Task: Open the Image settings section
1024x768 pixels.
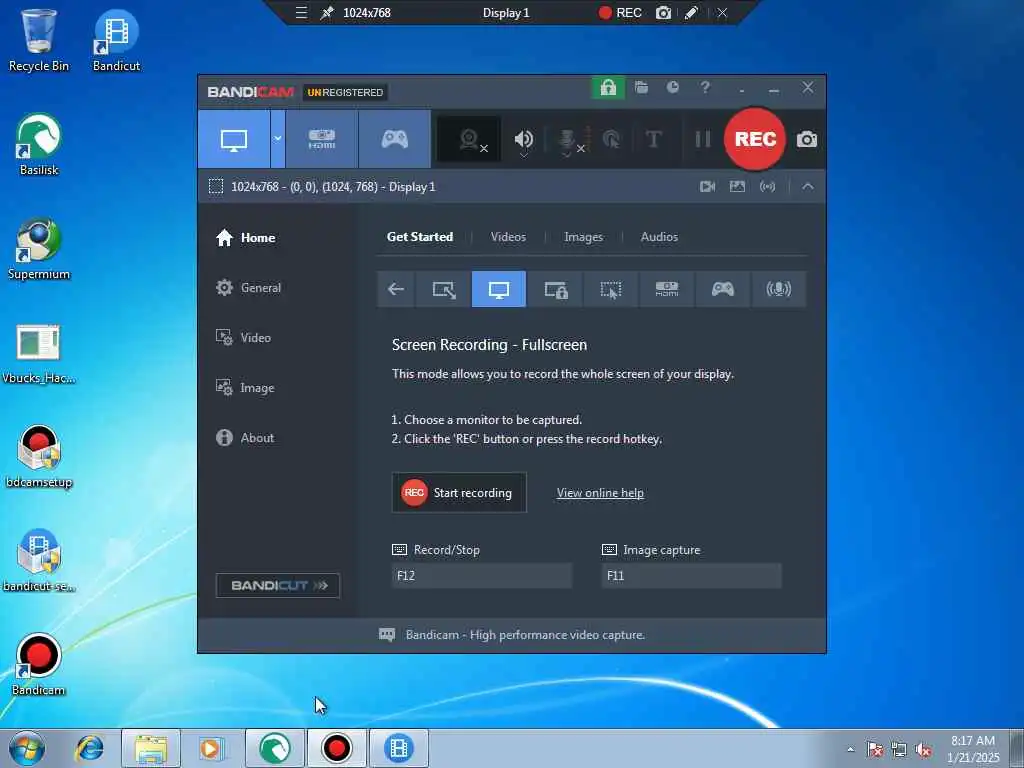Action: pyautogui.click(x=245, y=388)
